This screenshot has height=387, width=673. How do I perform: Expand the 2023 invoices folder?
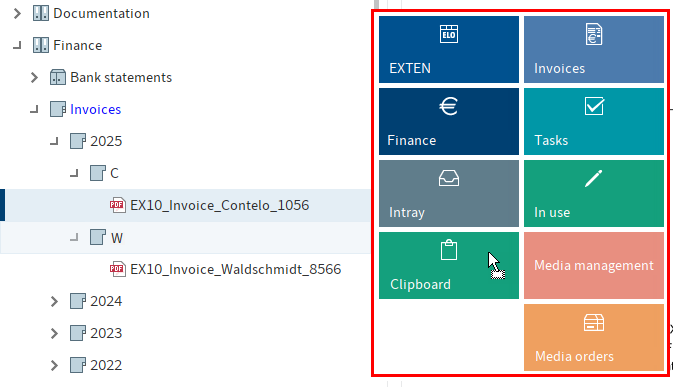click(x=54, y=333)
